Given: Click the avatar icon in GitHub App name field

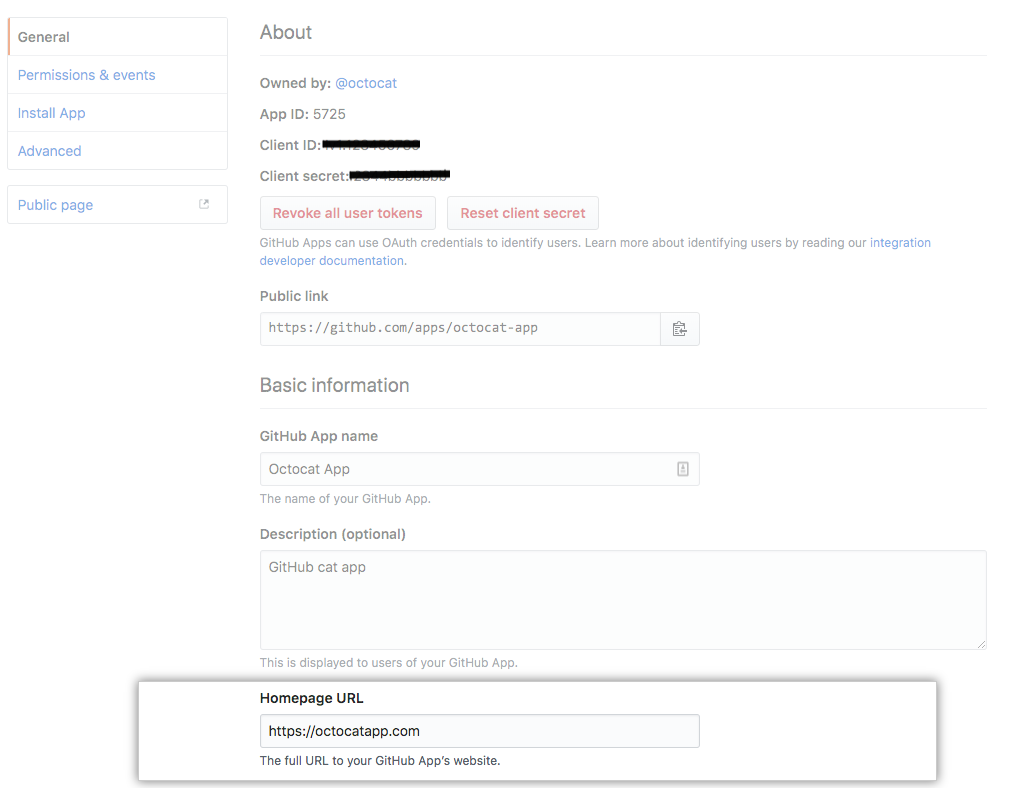Looking at the screenshot, I should pos(683,468).
